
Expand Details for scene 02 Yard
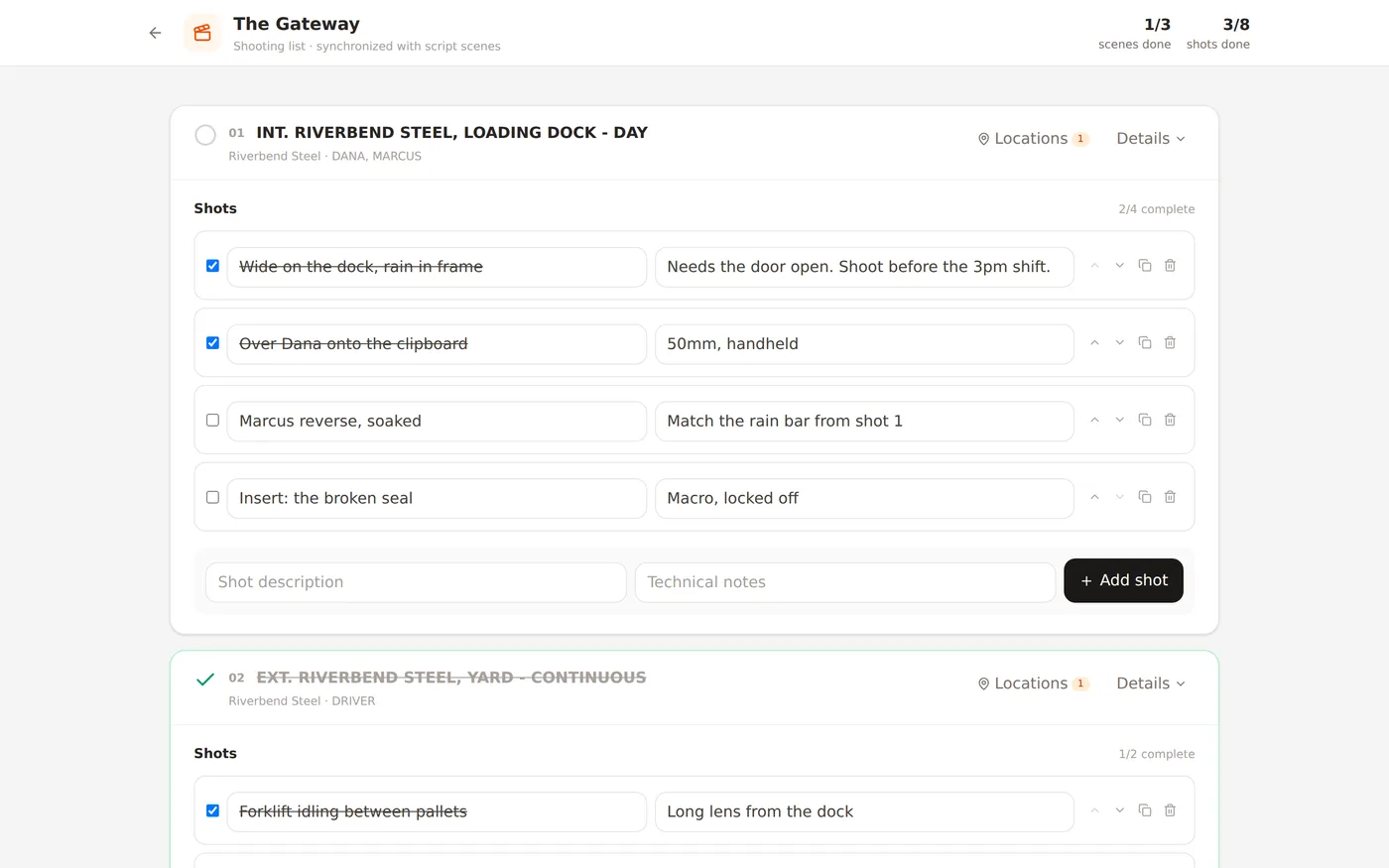pos(1151,683)
